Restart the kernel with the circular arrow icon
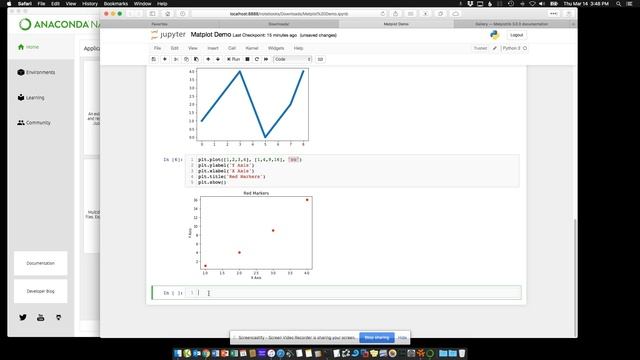The width and height of the screenshot is (640, 360). click(x=257, y=59)
